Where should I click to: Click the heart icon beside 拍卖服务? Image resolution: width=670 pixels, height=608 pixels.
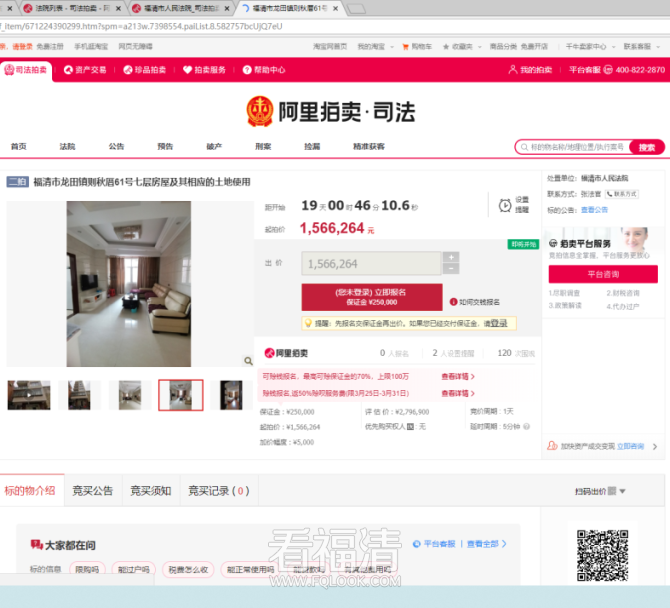(187, 70)
